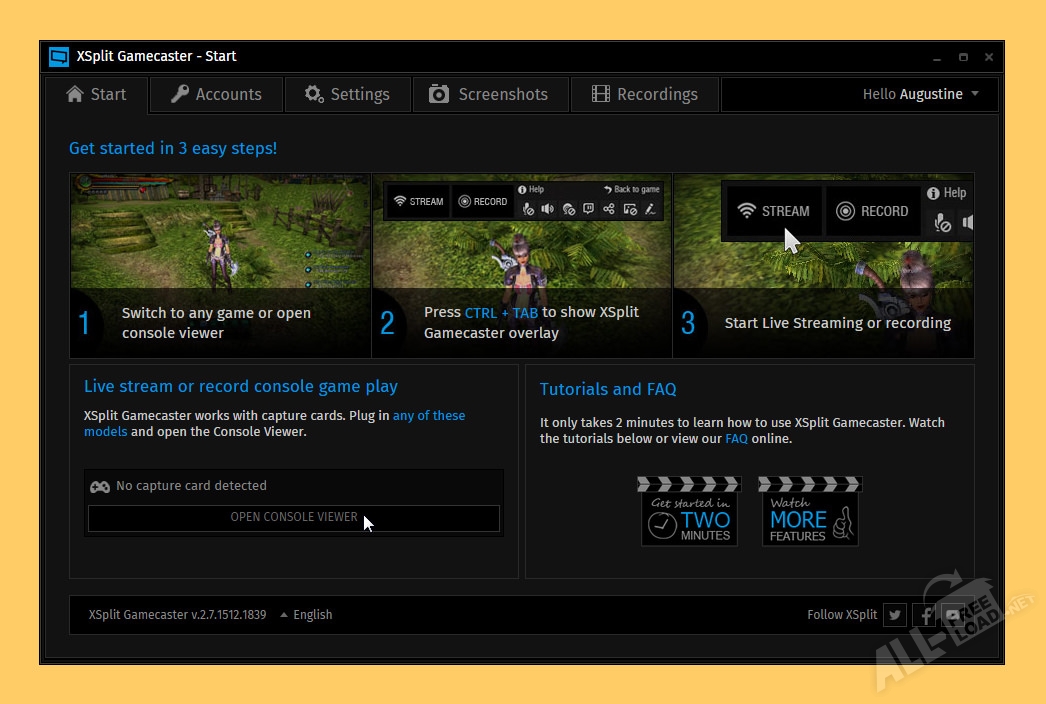Click the gamepad icon beside No capture card detected

point(100,486)
